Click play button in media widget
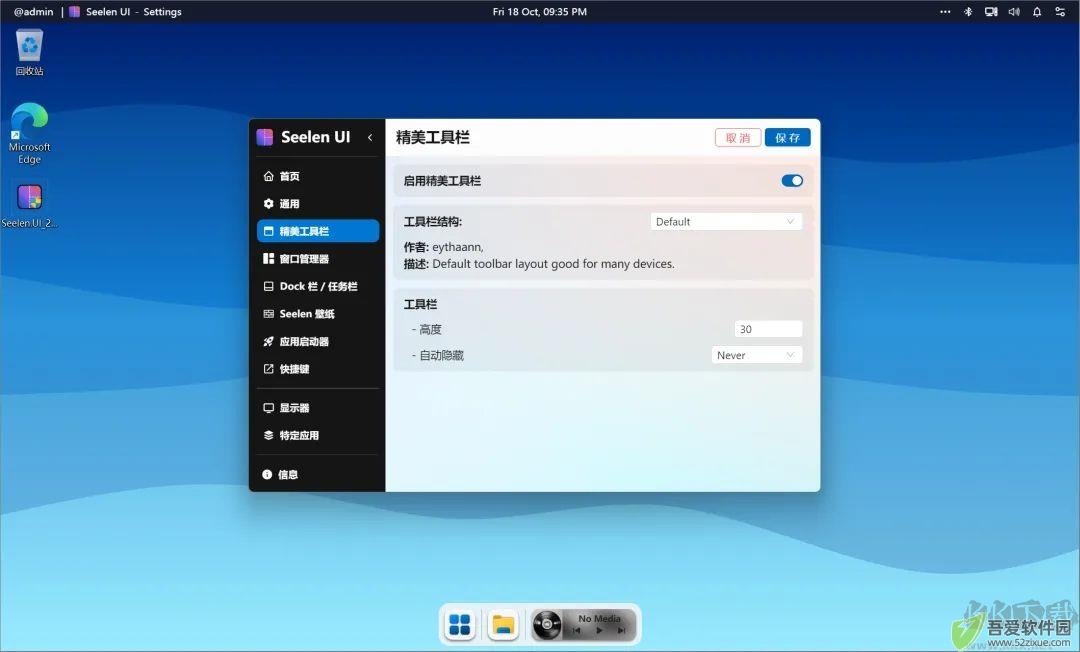 coord(599,631)
